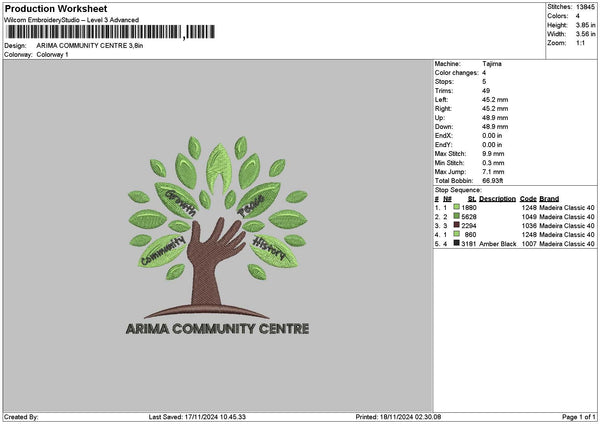Click the Left value 45.2 mm

click(x=495, y=100)
